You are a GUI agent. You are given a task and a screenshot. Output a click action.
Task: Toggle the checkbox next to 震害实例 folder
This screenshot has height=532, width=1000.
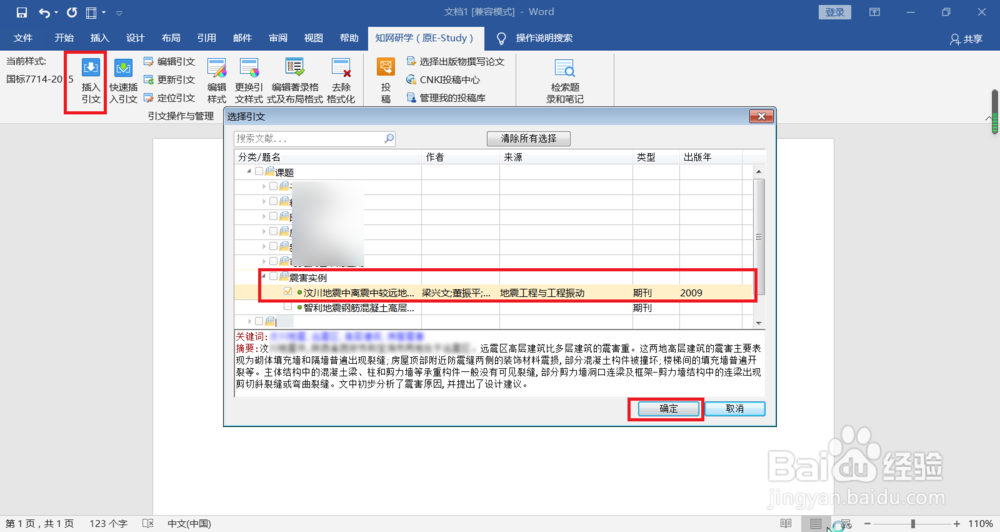coord(273,277)
